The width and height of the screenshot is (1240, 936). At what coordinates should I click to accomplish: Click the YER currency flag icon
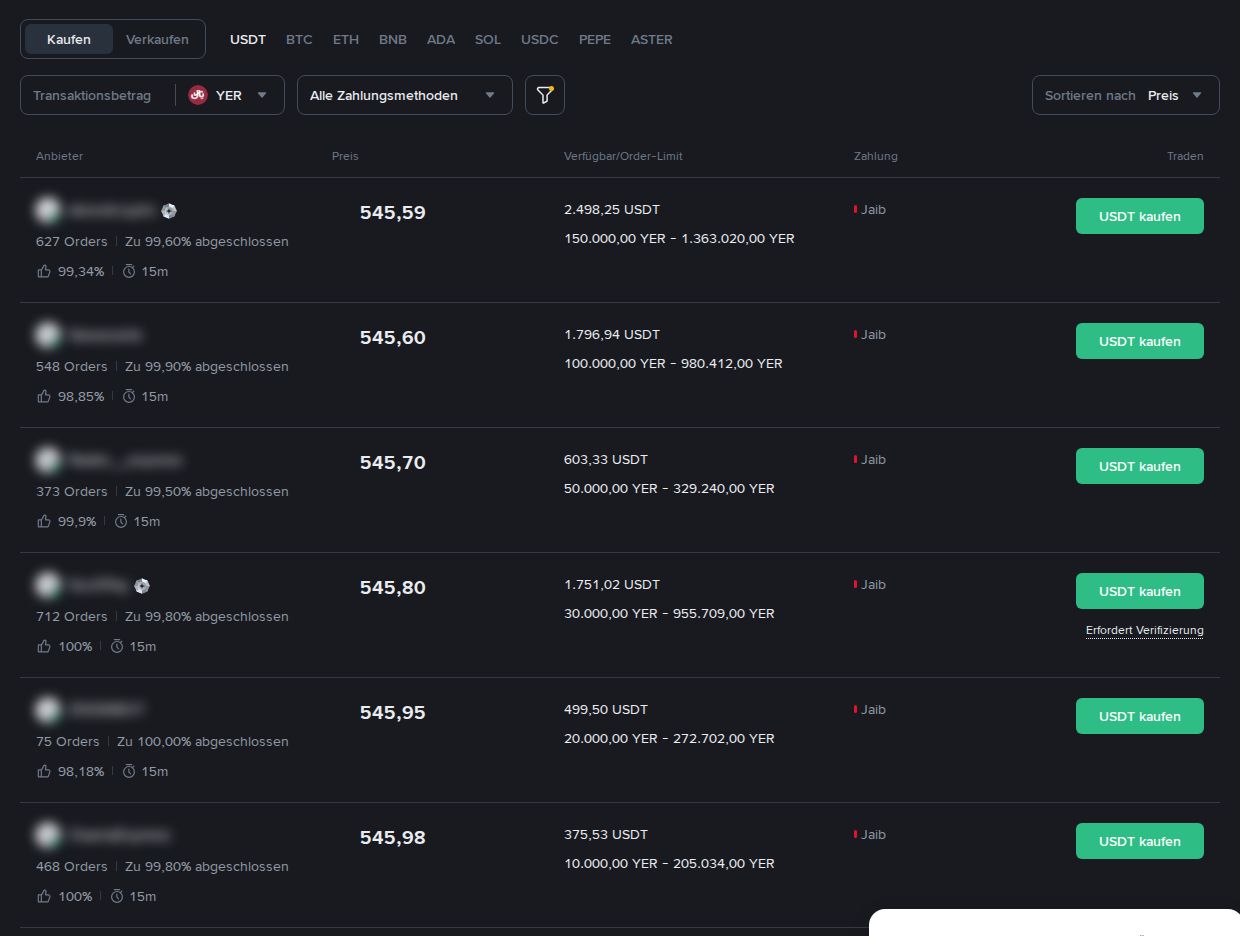coord(198,95)
